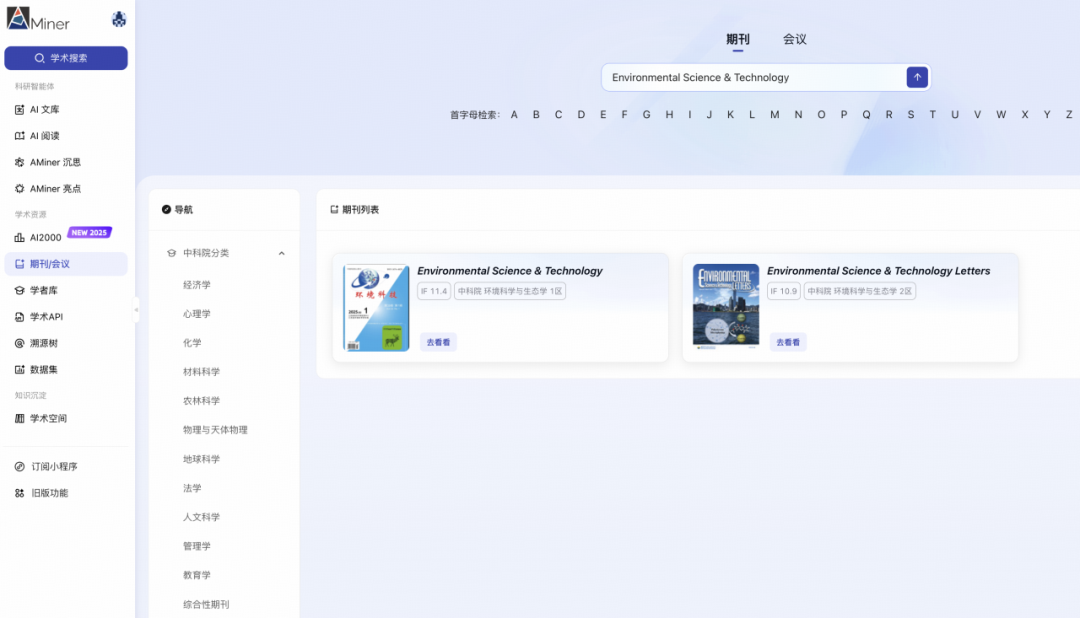Image resolution: width=1080 pixels, height=618 pixels.
Task: Open the AI 文库 section
Action: pyautogui.click(x=56, y=109)
